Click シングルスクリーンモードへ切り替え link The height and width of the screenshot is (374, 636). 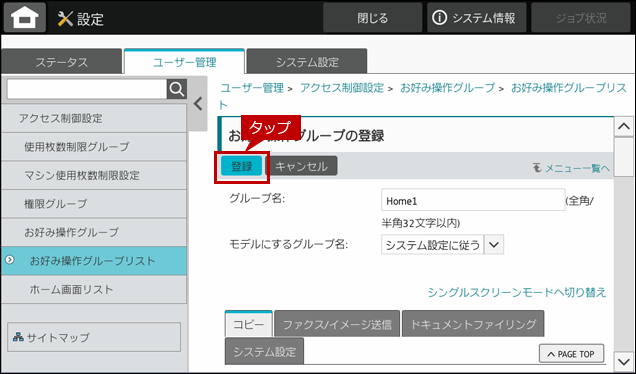pyautogui.click(x=517, y=292)
